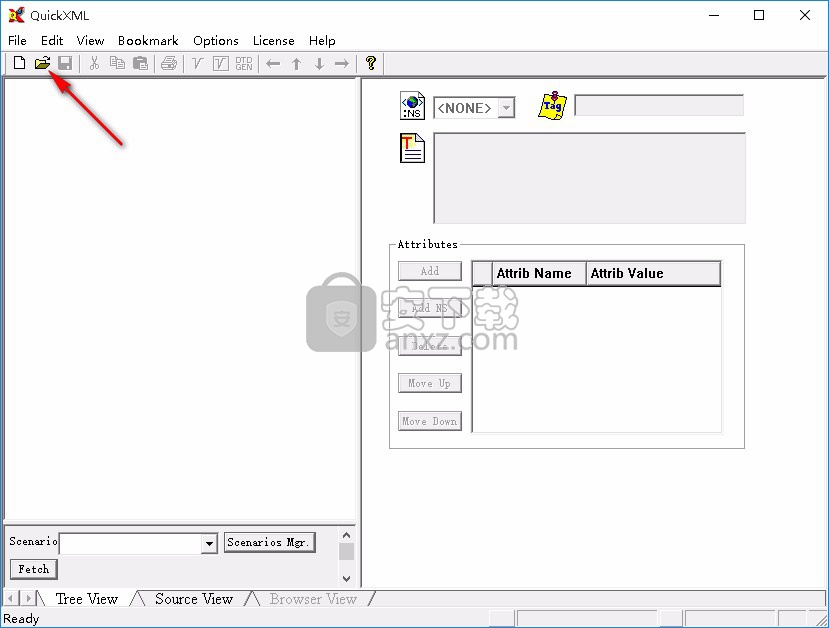Open the Options menu
Viewport: 829px width, 628px height.
point(216,41)
